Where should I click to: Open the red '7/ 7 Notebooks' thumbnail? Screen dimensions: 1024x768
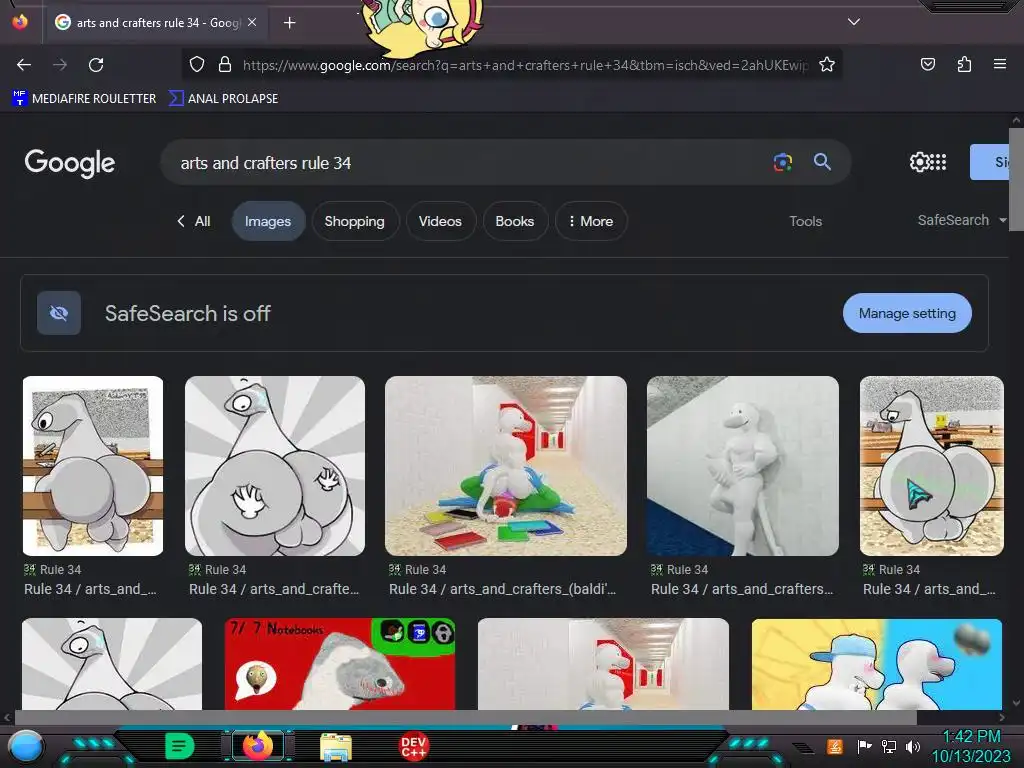pos(340,664)
